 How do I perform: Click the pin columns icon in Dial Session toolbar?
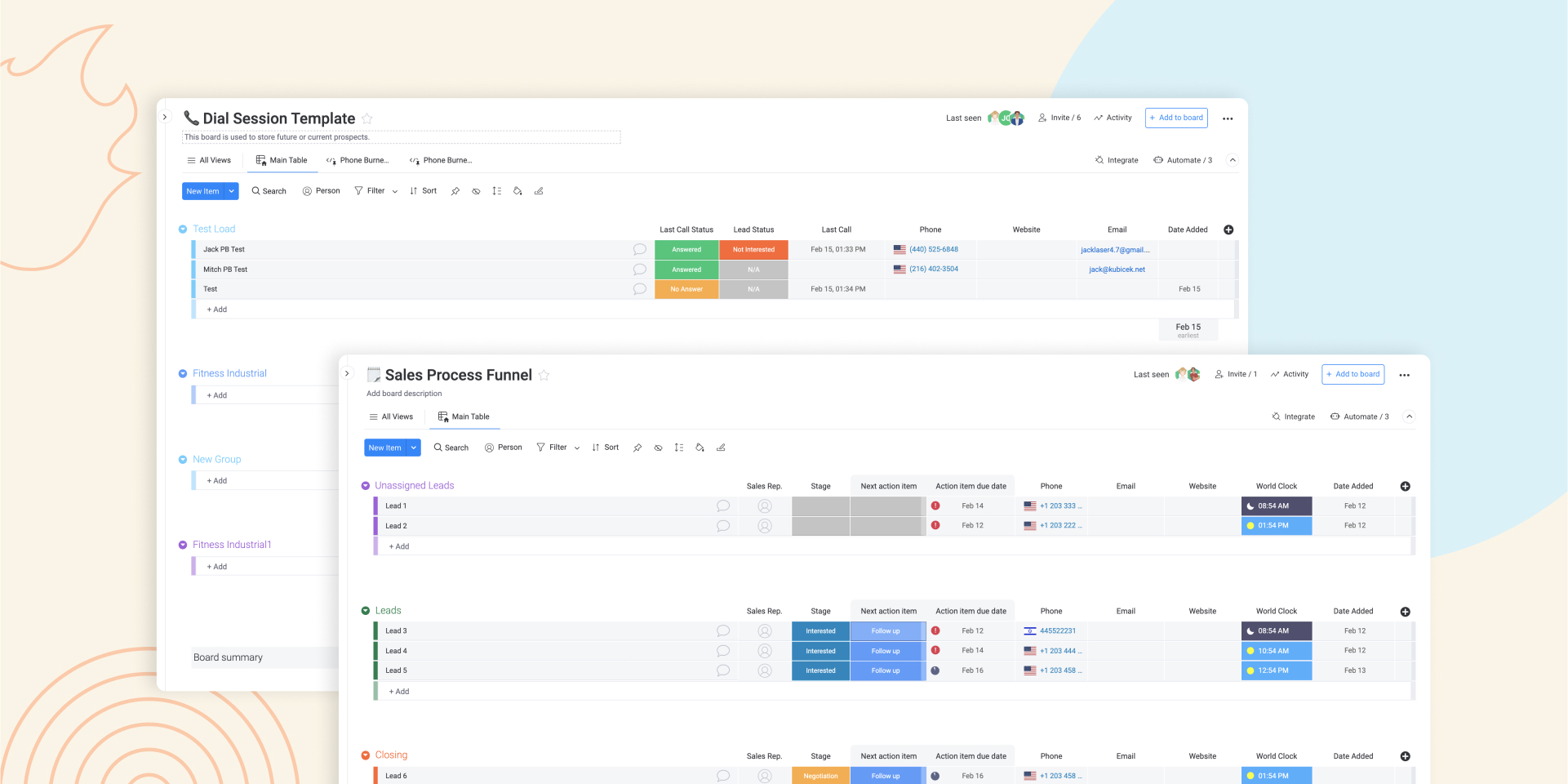pyautogui.click(x=455, y=191)
